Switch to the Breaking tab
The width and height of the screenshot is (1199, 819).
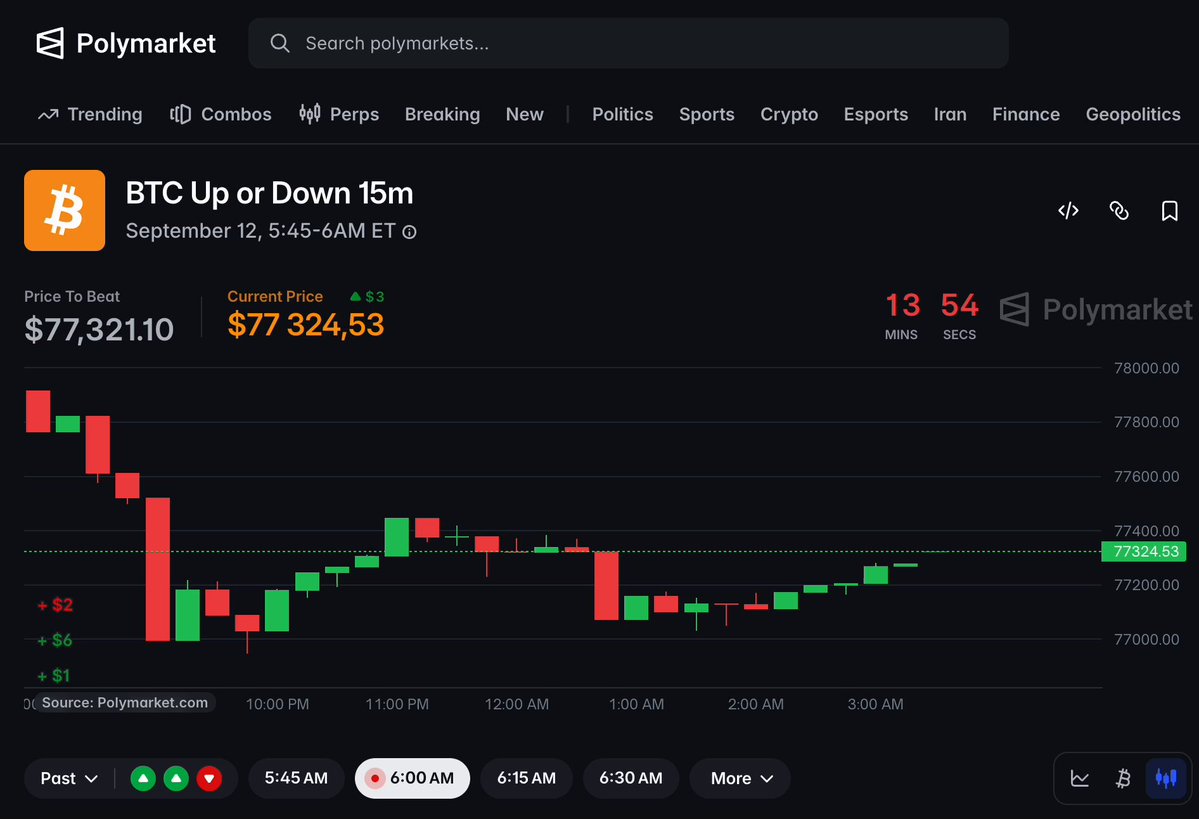442,115
